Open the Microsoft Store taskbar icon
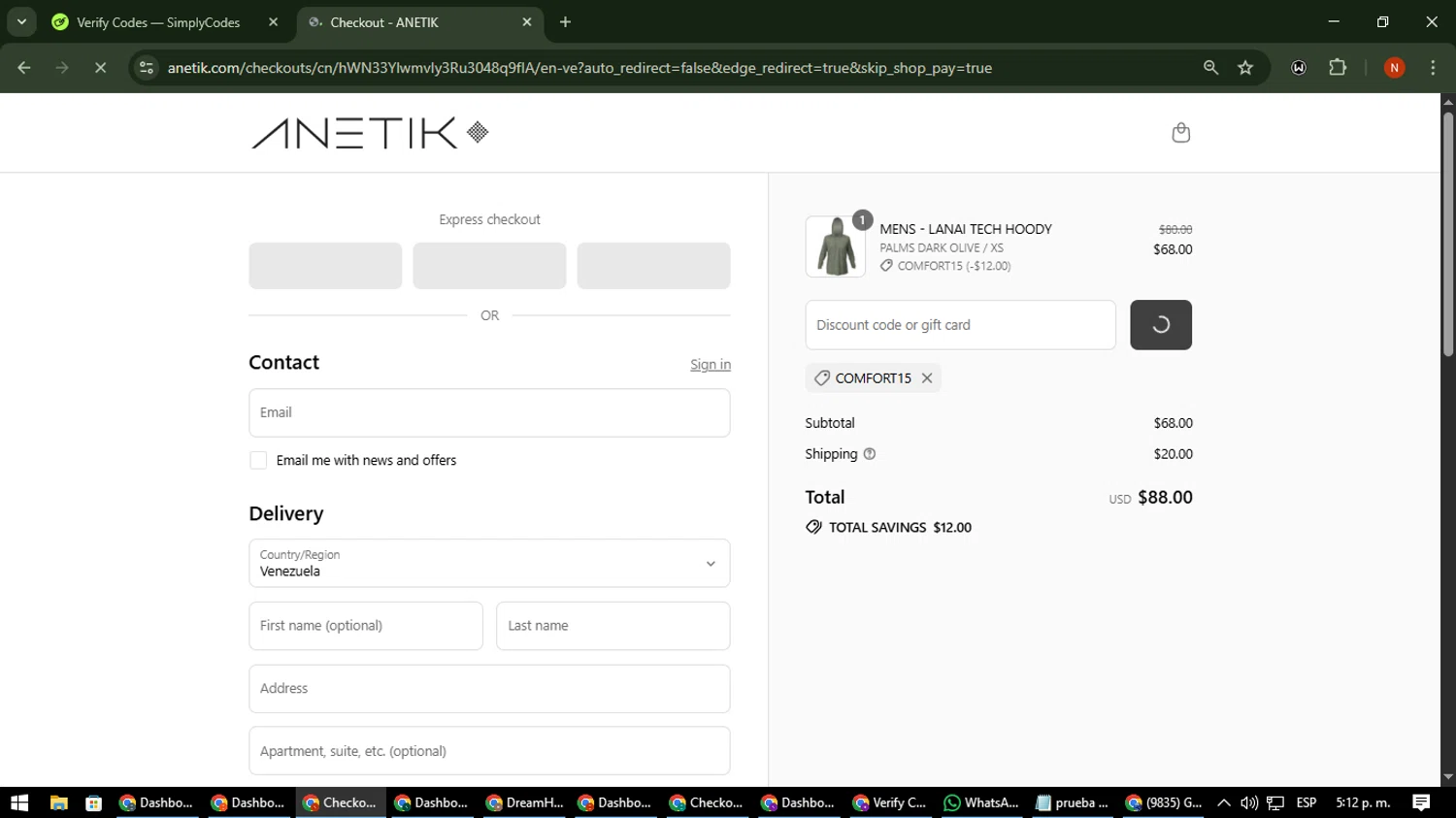The height and width of the screenshot is (818, 1456). click(93, 802)
